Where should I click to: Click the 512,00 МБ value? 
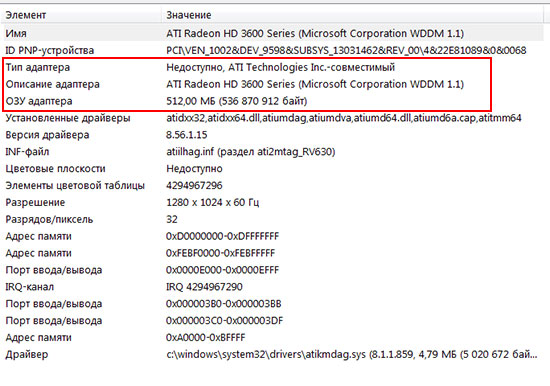(x=237, y=101)
